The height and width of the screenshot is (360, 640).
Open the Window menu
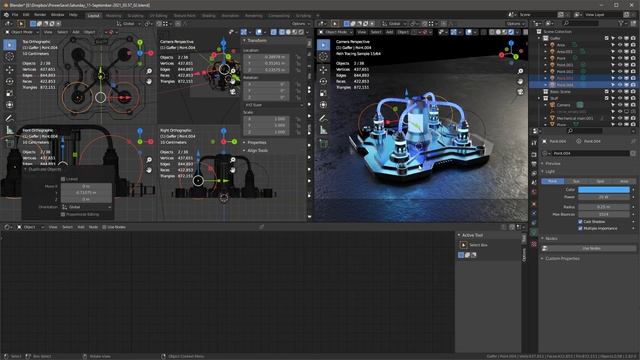coord(58,15)
